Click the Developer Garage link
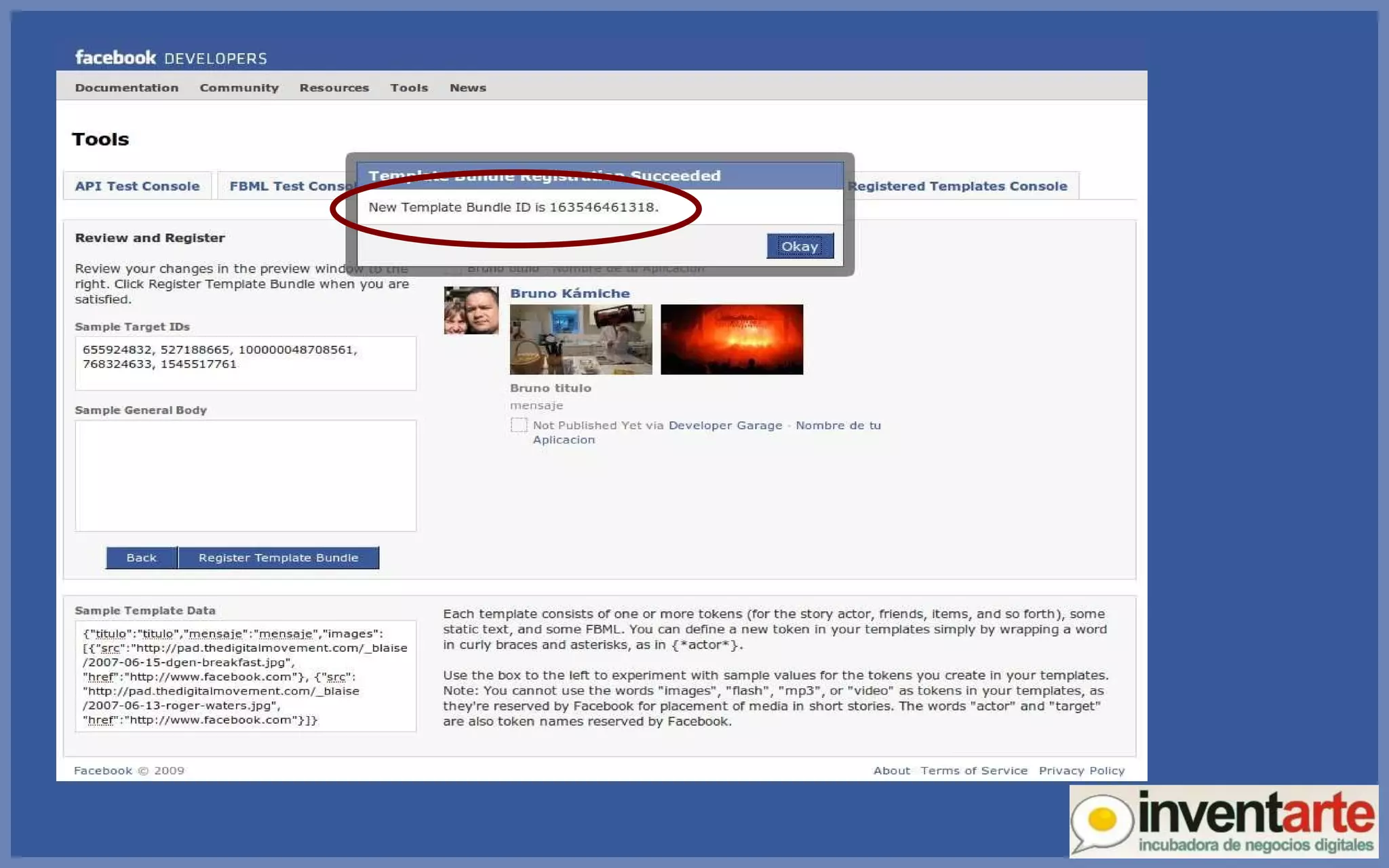 pyautogui.click(x=725, y=425)
